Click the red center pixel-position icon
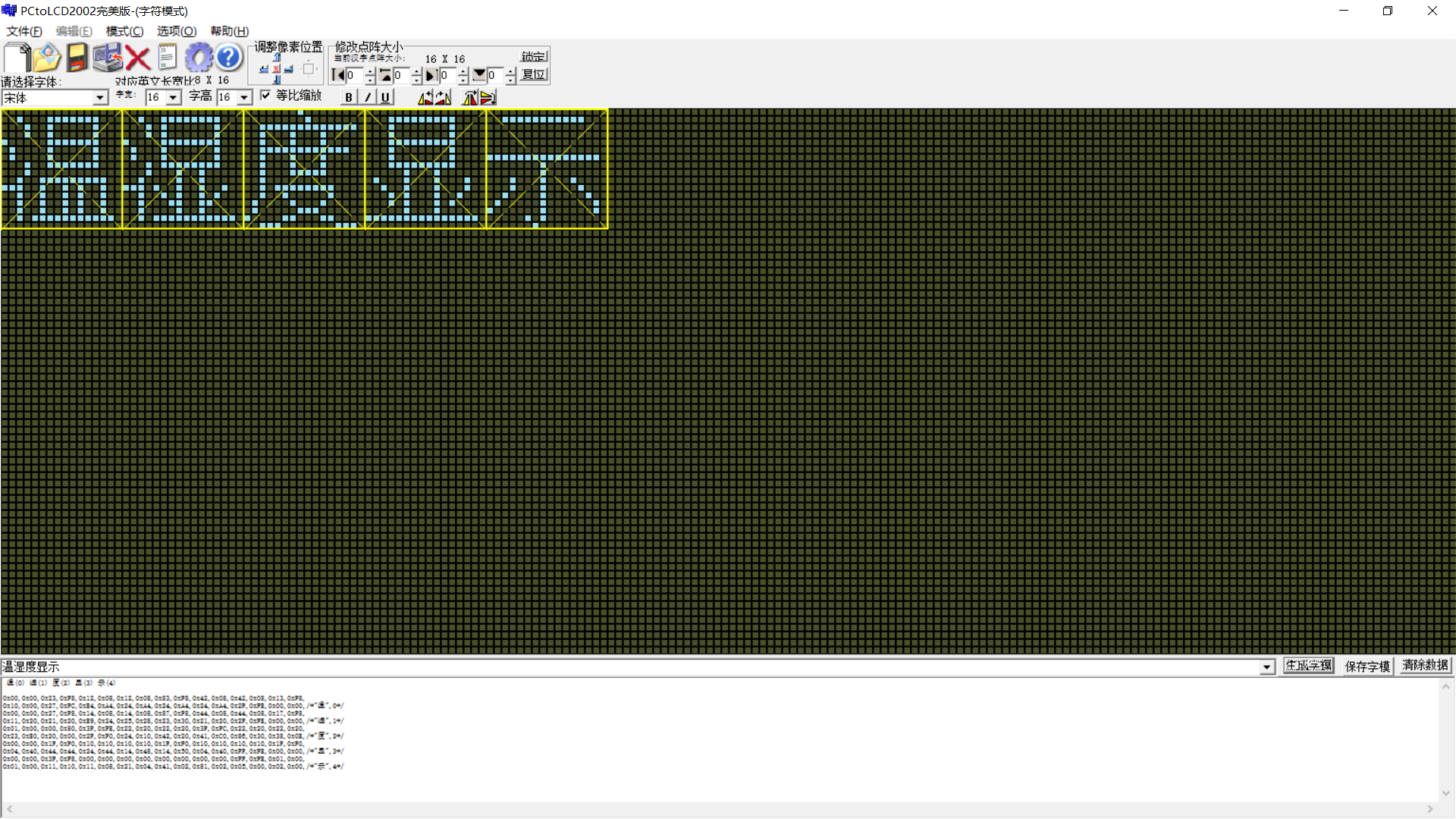 276,69
